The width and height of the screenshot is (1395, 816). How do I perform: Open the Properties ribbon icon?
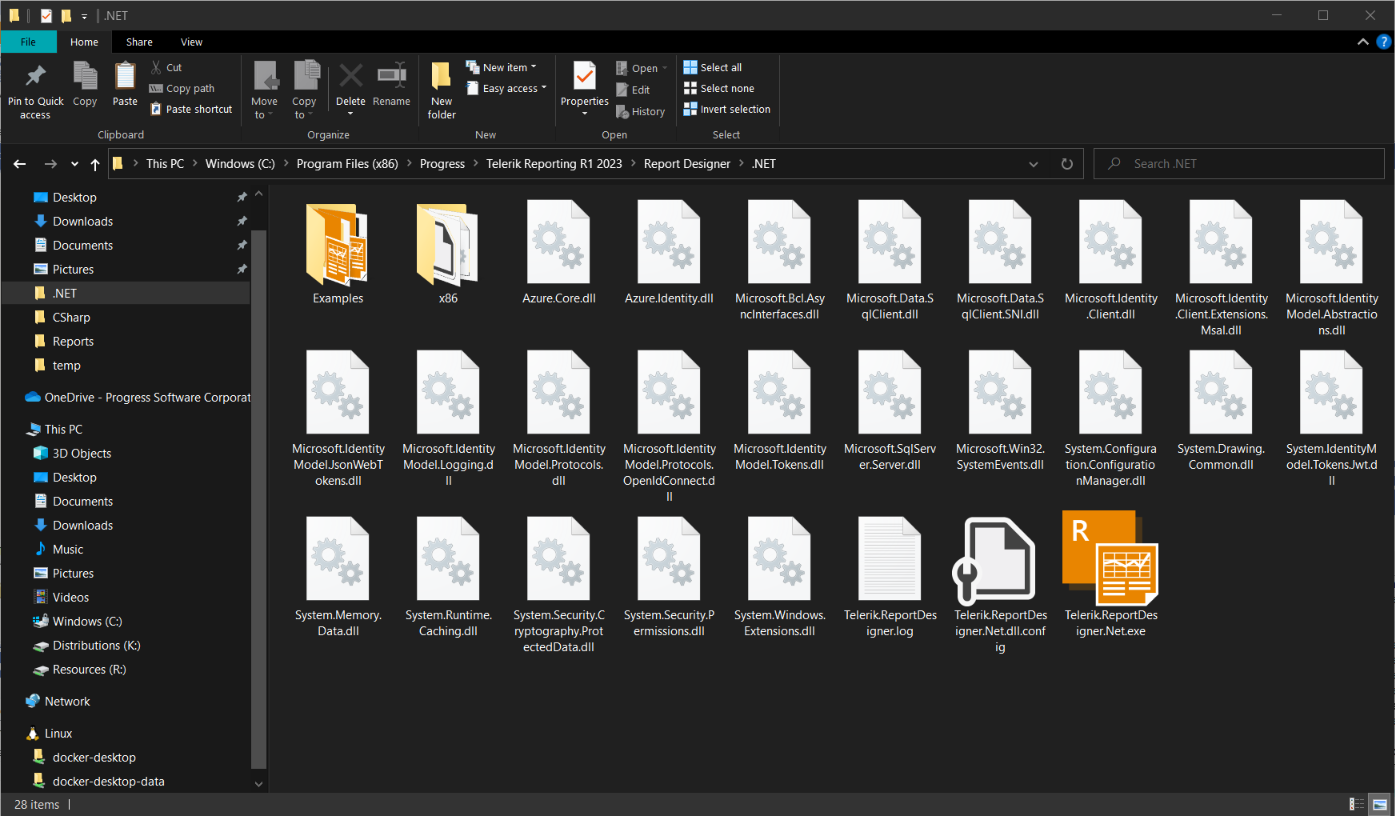pyautogui.click(x=584, y=78)
